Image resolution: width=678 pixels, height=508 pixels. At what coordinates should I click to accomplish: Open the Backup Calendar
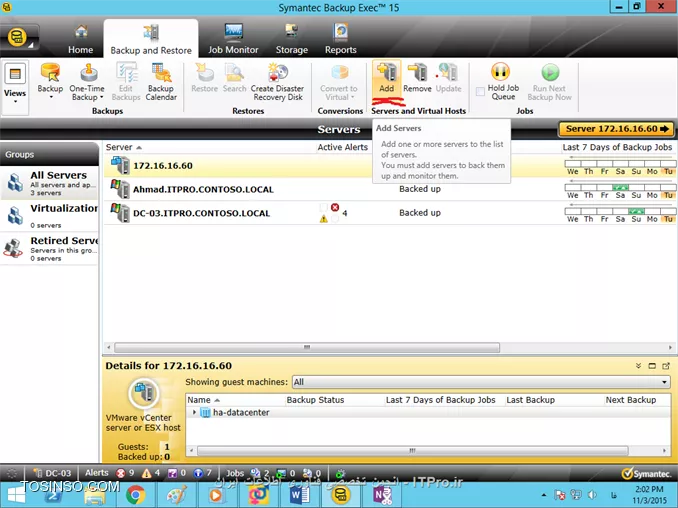[x=161, y=81]
